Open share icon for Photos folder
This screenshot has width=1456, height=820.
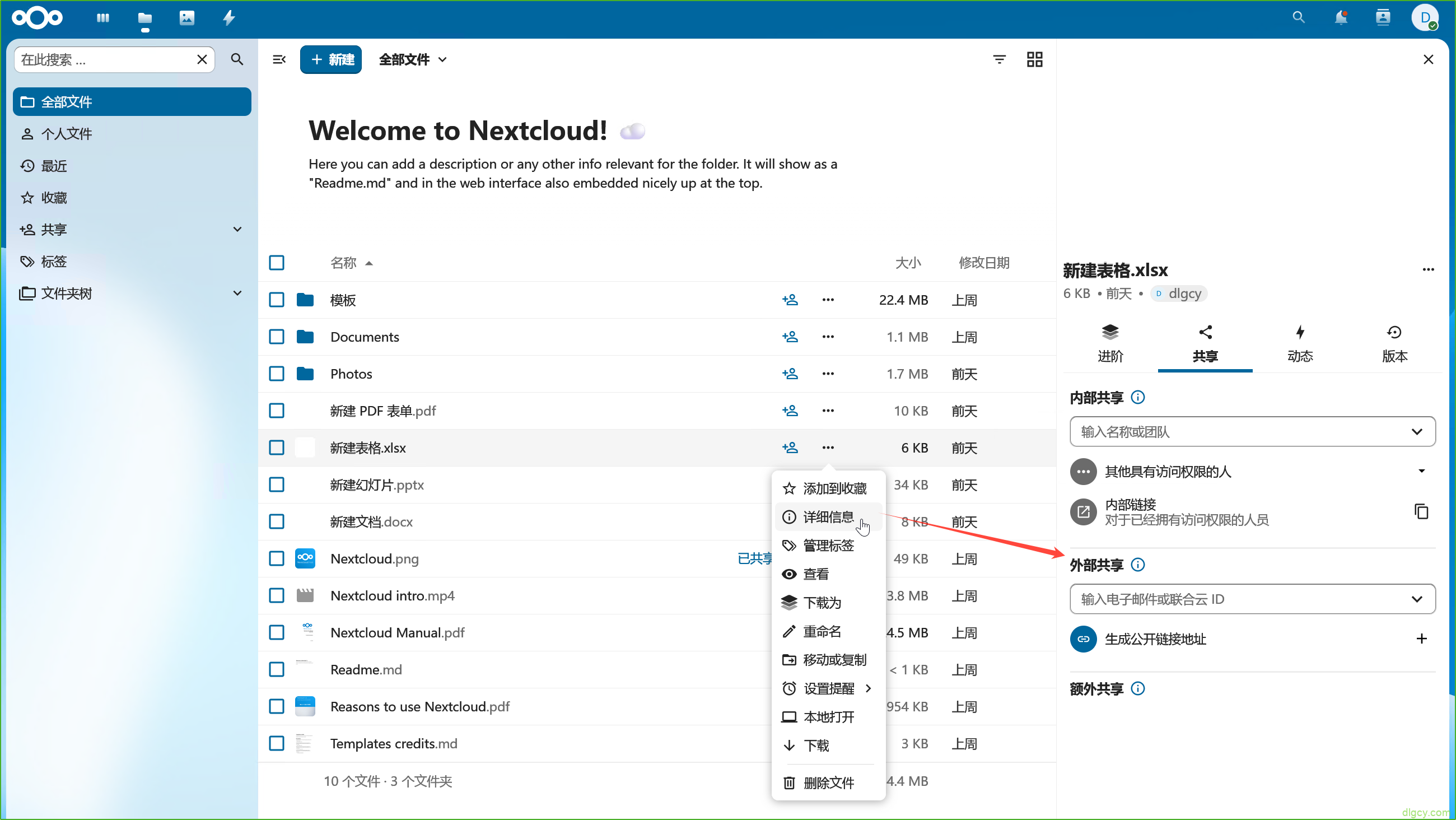(x=790, y=374)
